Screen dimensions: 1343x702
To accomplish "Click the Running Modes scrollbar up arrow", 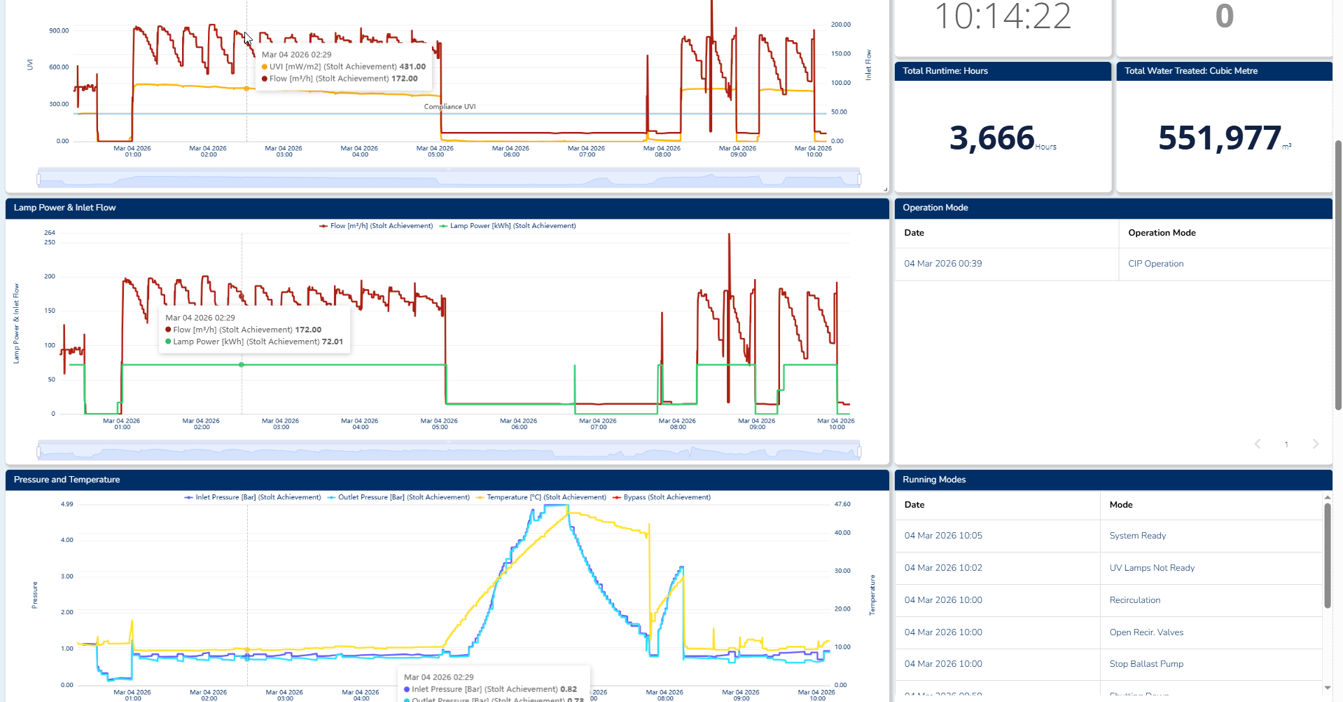I will click(x=1327, y=497).
